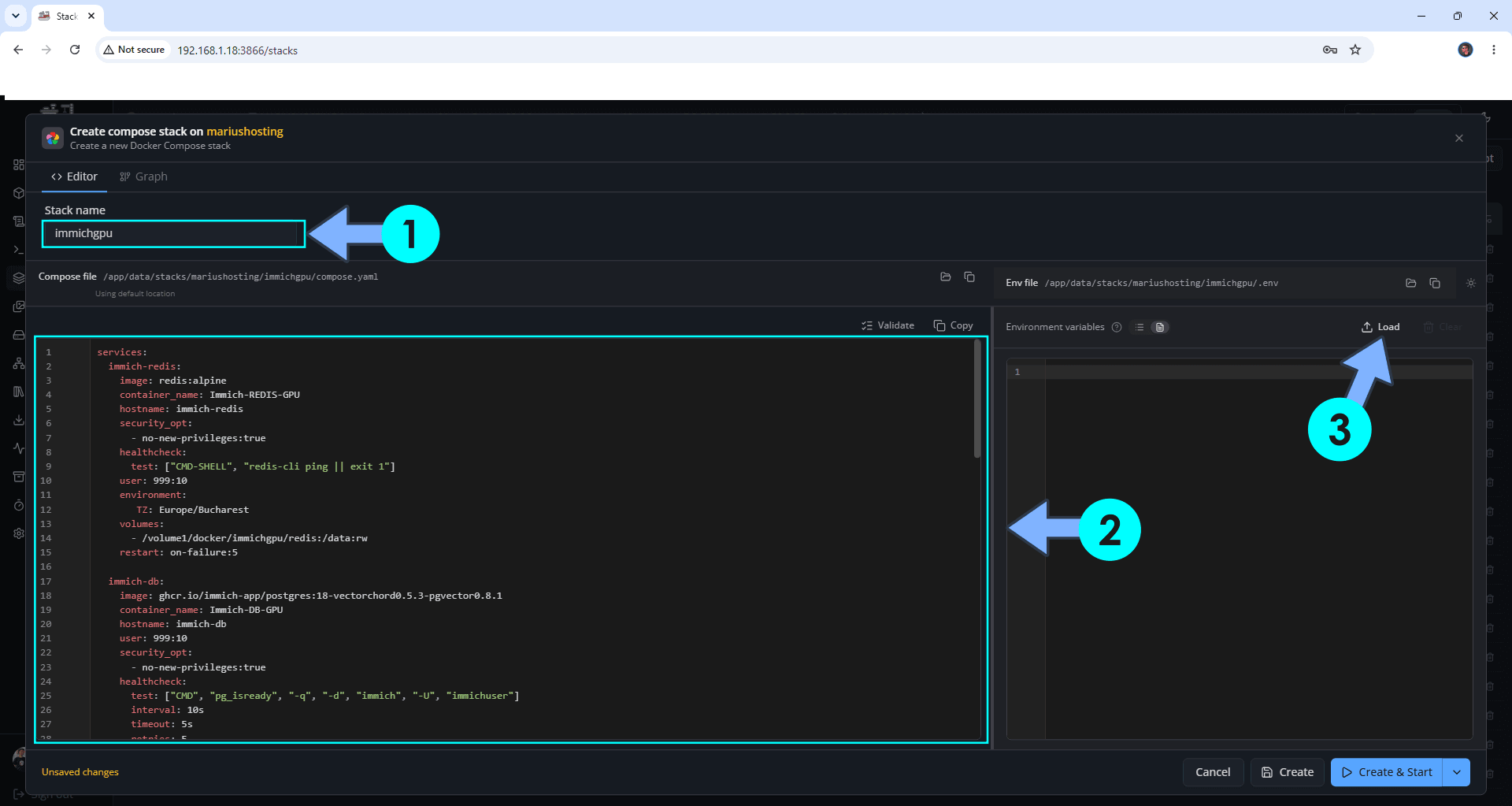The image size is (1512, 806).
Task: Open the browser tab search dropdown
Action: pyautogui.click(x=16, y=16)
